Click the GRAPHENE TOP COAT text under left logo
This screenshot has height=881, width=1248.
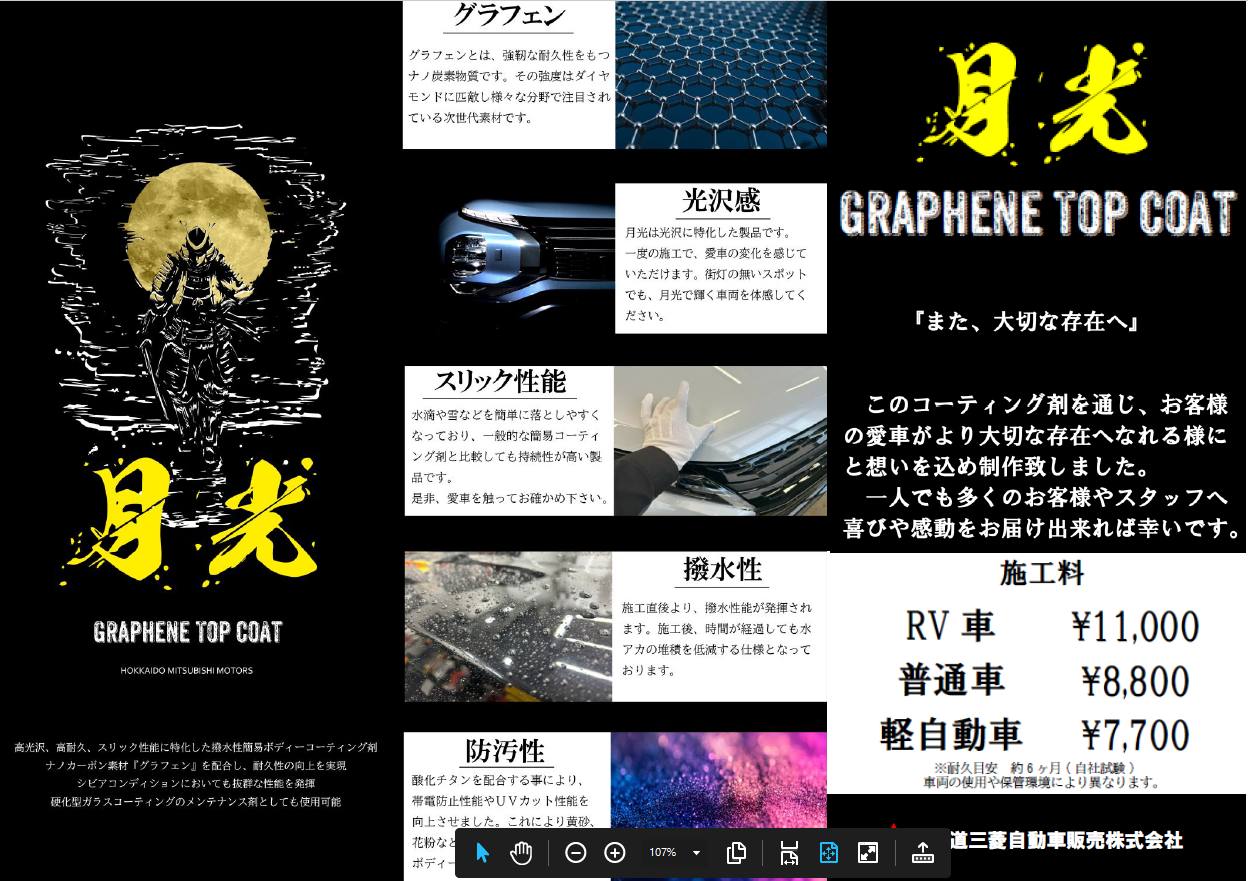[187, 632]
